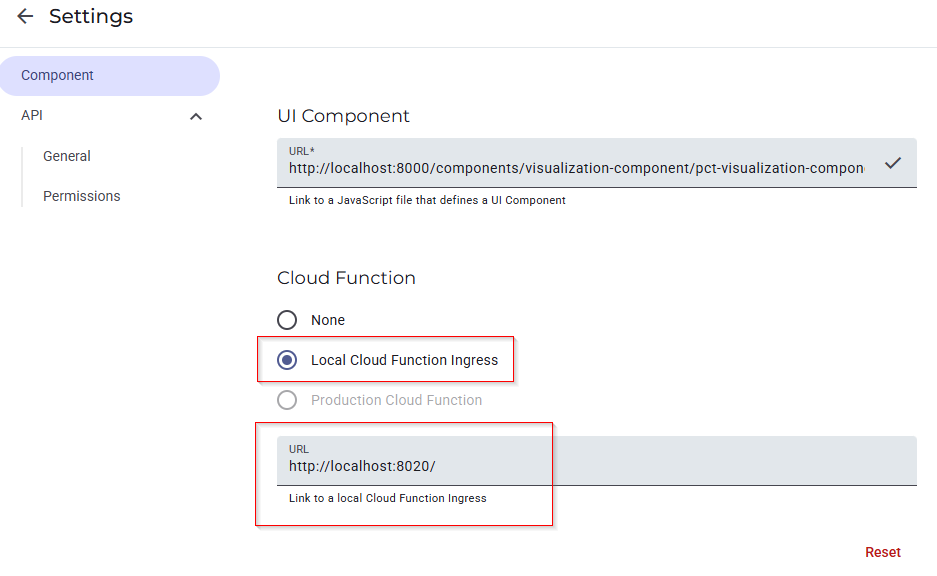Collapse the API section chevron

click(196, 116)
